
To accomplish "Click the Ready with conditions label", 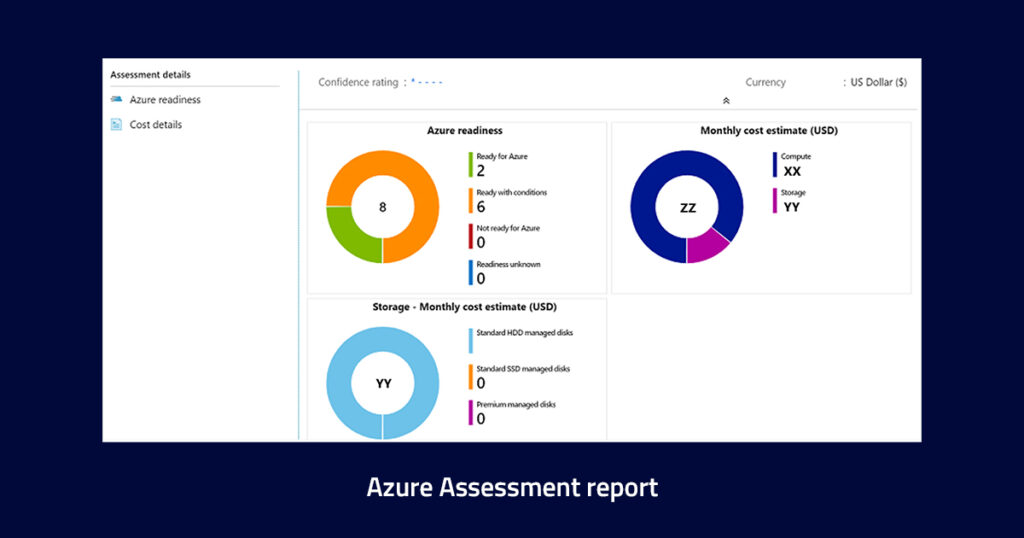I will pos(511,193).
